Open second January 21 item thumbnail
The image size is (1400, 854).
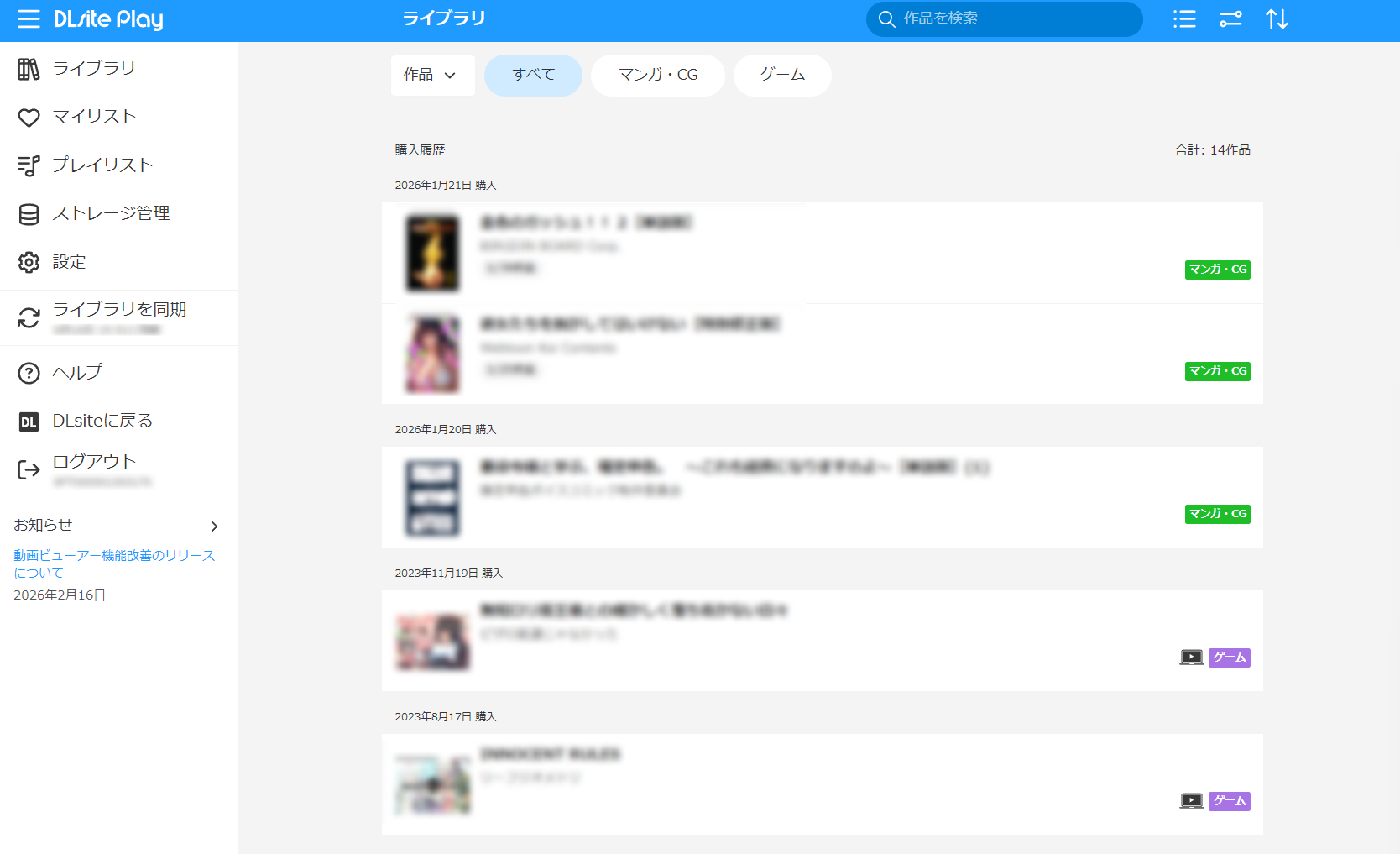pos(433,354)
